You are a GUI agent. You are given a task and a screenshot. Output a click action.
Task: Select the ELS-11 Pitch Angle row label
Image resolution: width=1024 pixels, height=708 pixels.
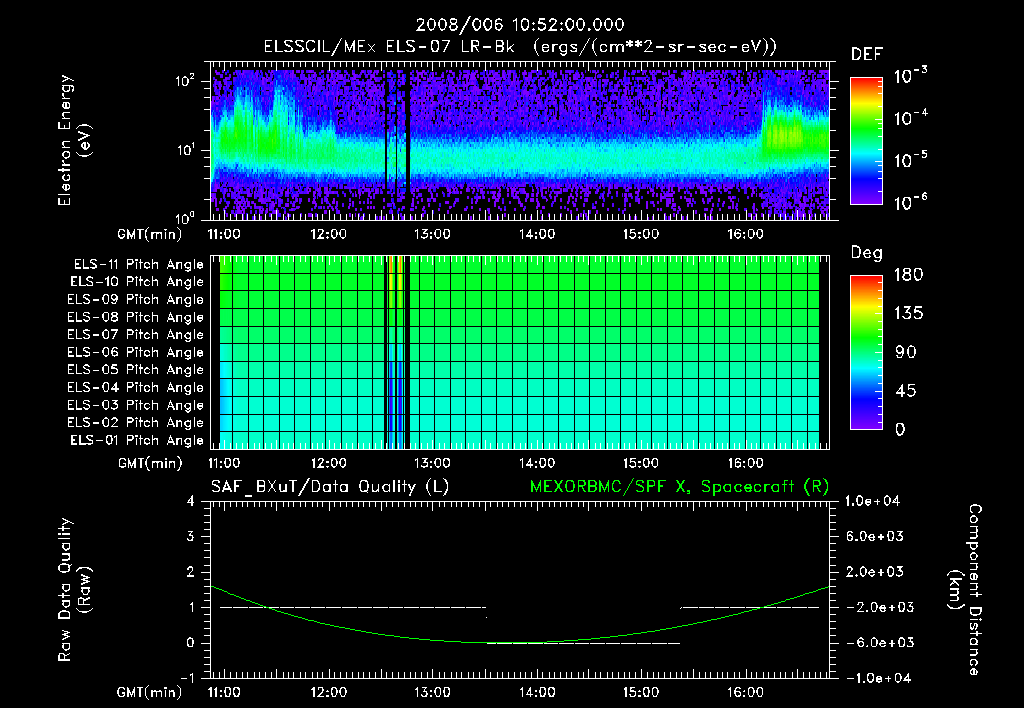(x=138, y=265)
